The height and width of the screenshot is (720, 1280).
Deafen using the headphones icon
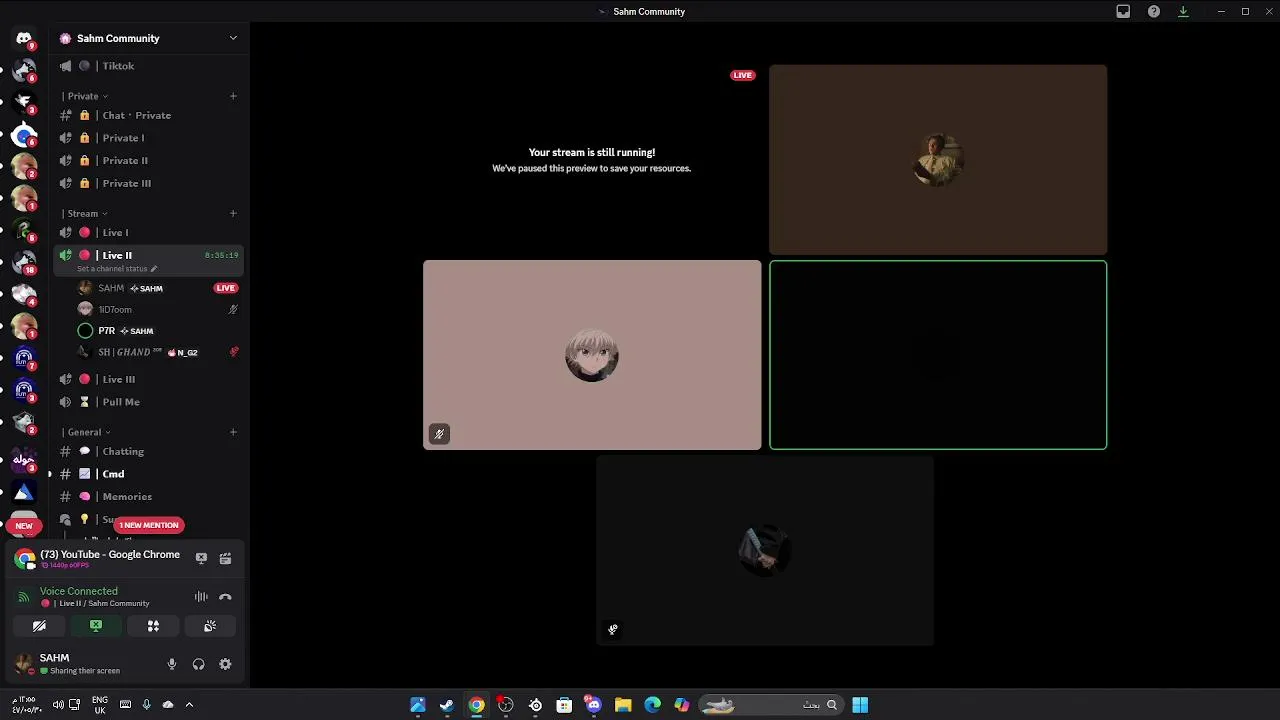point(198,664)
